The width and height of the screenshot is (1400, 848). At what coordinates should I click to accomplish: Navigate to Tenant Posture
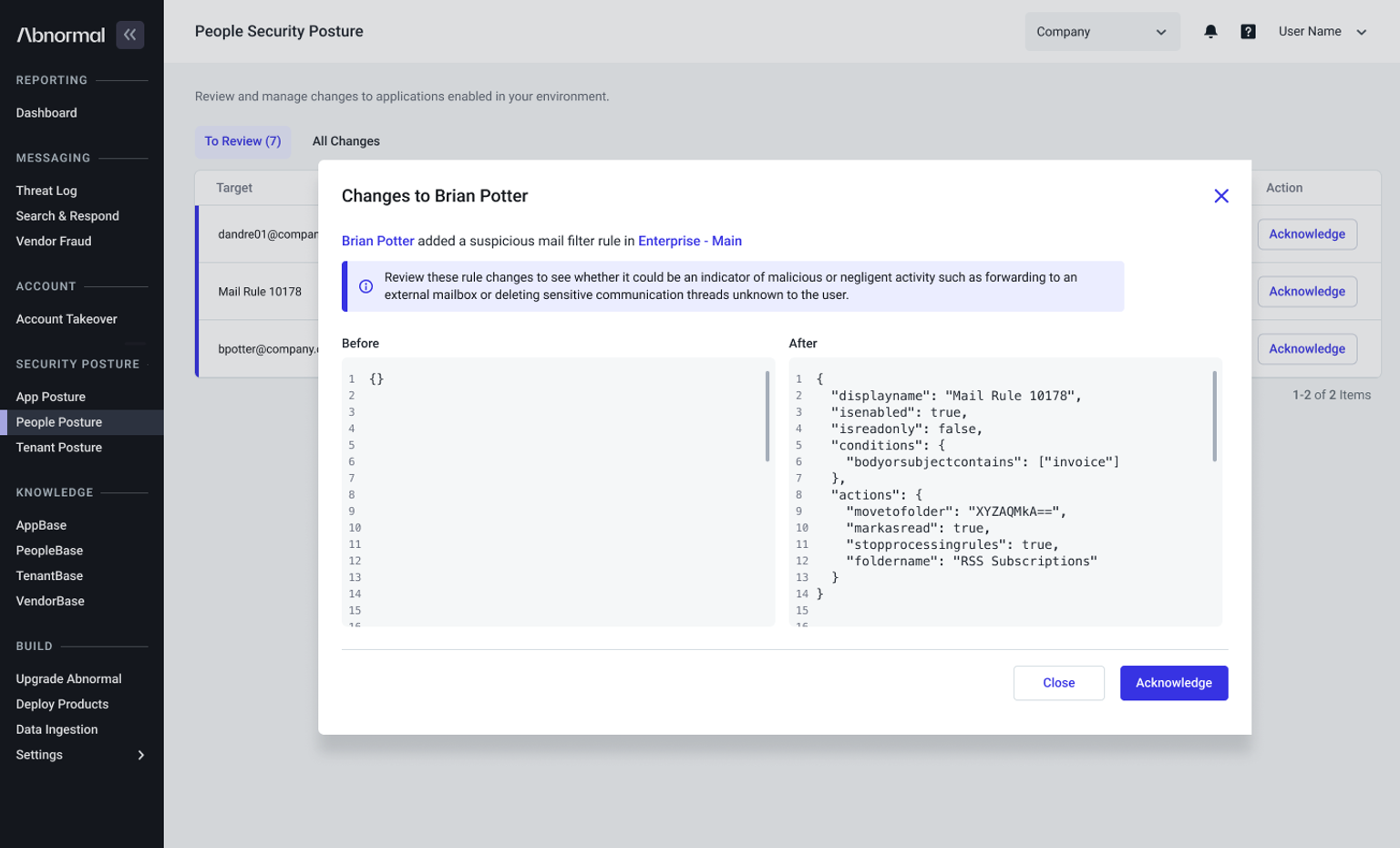click(x=59, y=448)
